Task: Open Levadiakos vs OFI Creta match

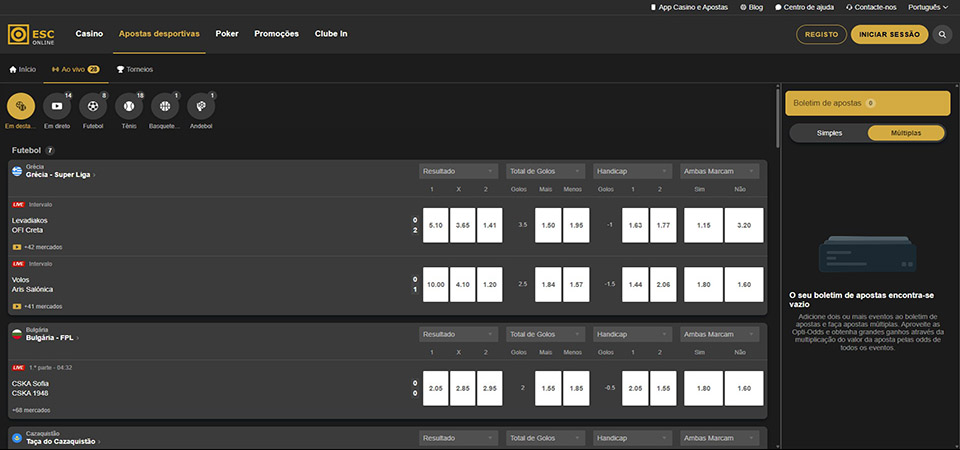Action: pos(29,225)
